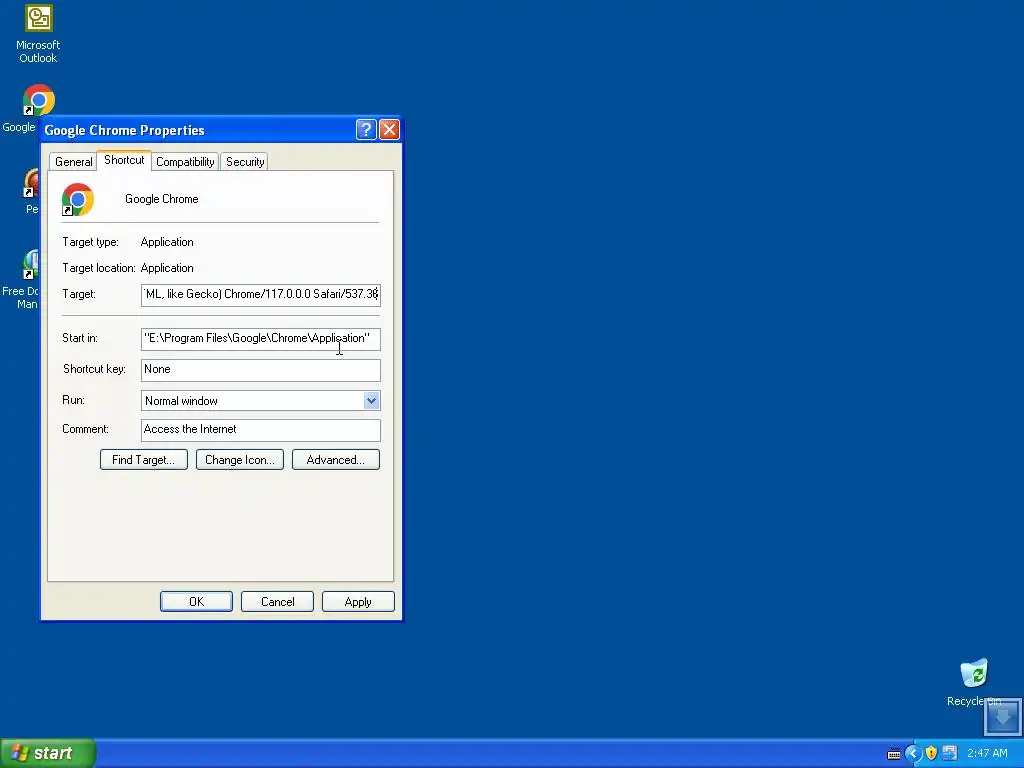Click the Find Target button
The height and width of the screenshot is (768, 1024).
tap(144, 460)
